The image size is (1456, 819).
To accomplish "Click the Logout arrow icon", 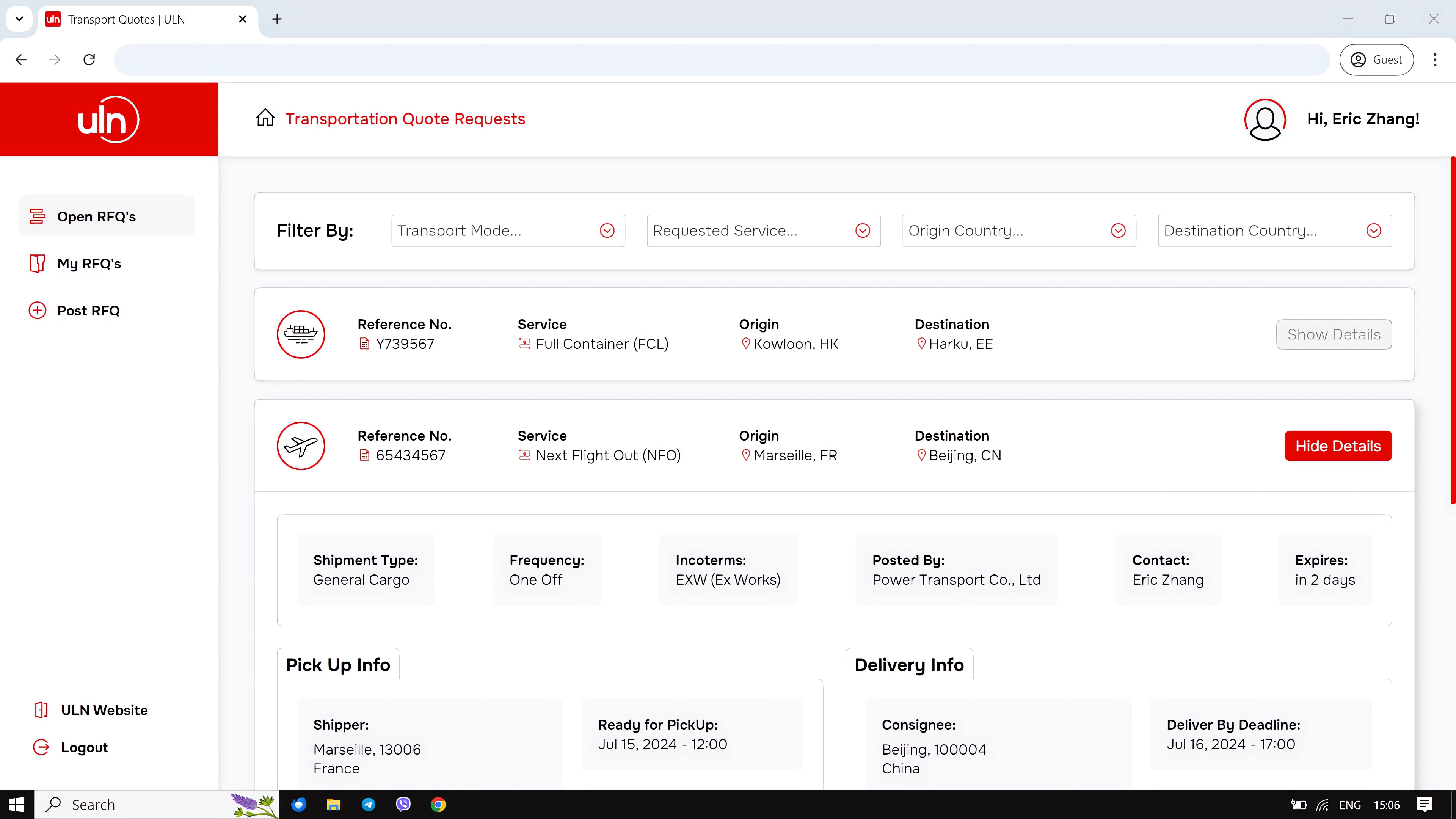I will tap(41, 747).
